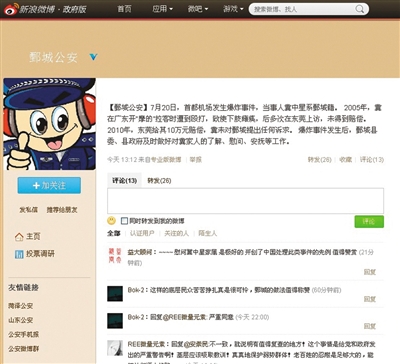Click 发私信 link
This screenshot has height=364, width=400.
coord(28,210)
